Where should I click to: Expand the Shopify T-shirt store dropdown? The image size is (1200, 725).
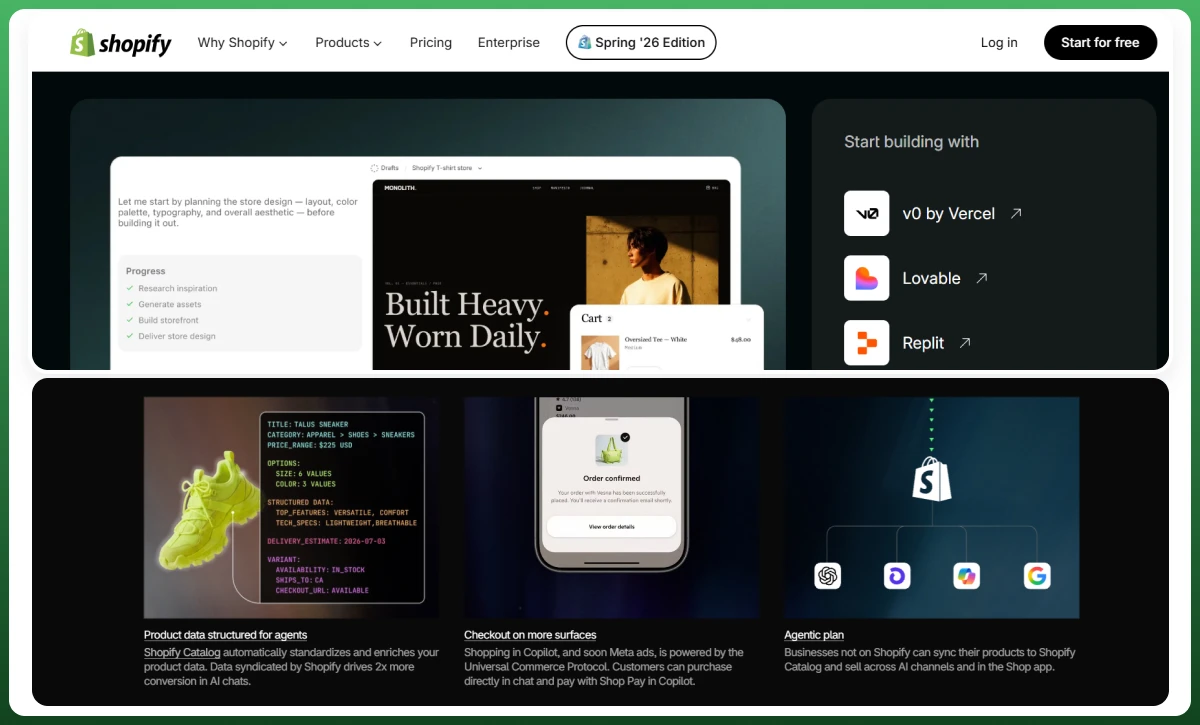[447, 168]
